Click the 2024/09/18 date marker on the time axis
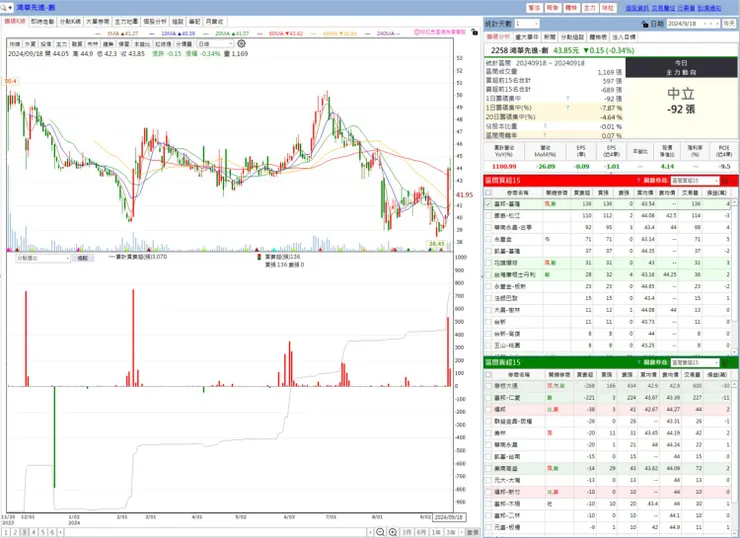The height and width of the screenshot is (538, 740). tap(449, 517)
